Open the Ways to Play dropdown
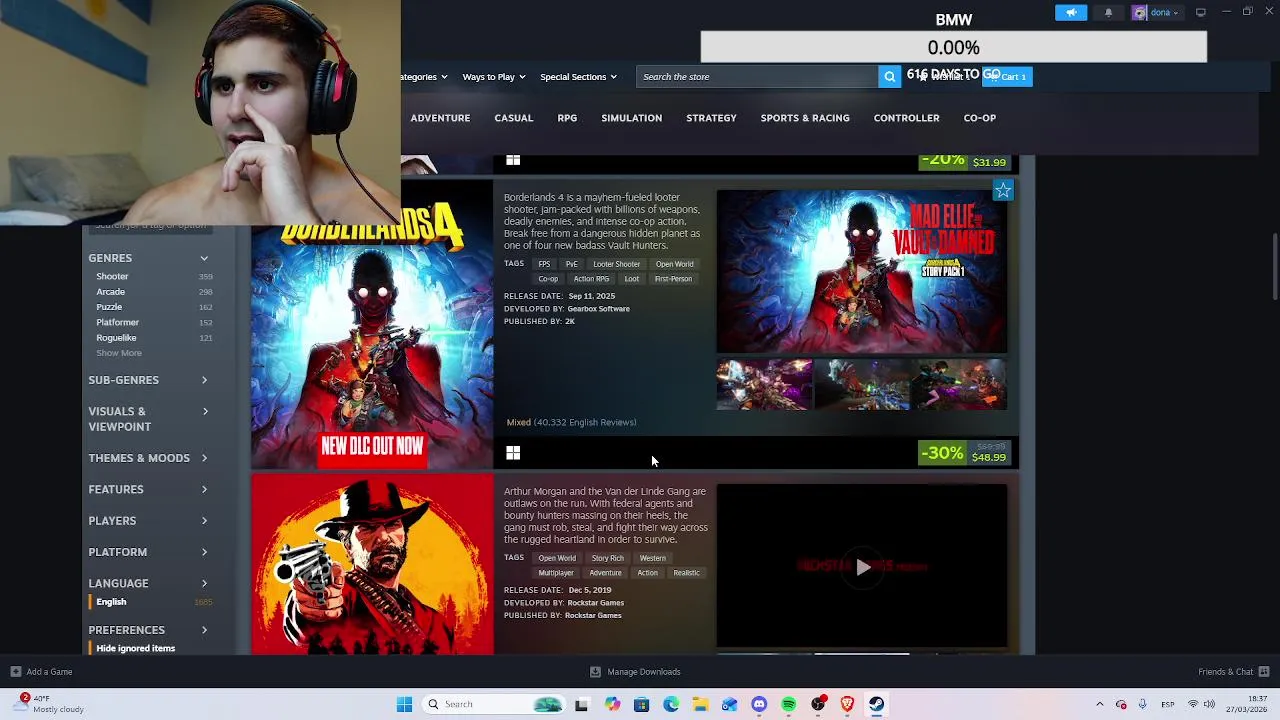 click(494, 77)
